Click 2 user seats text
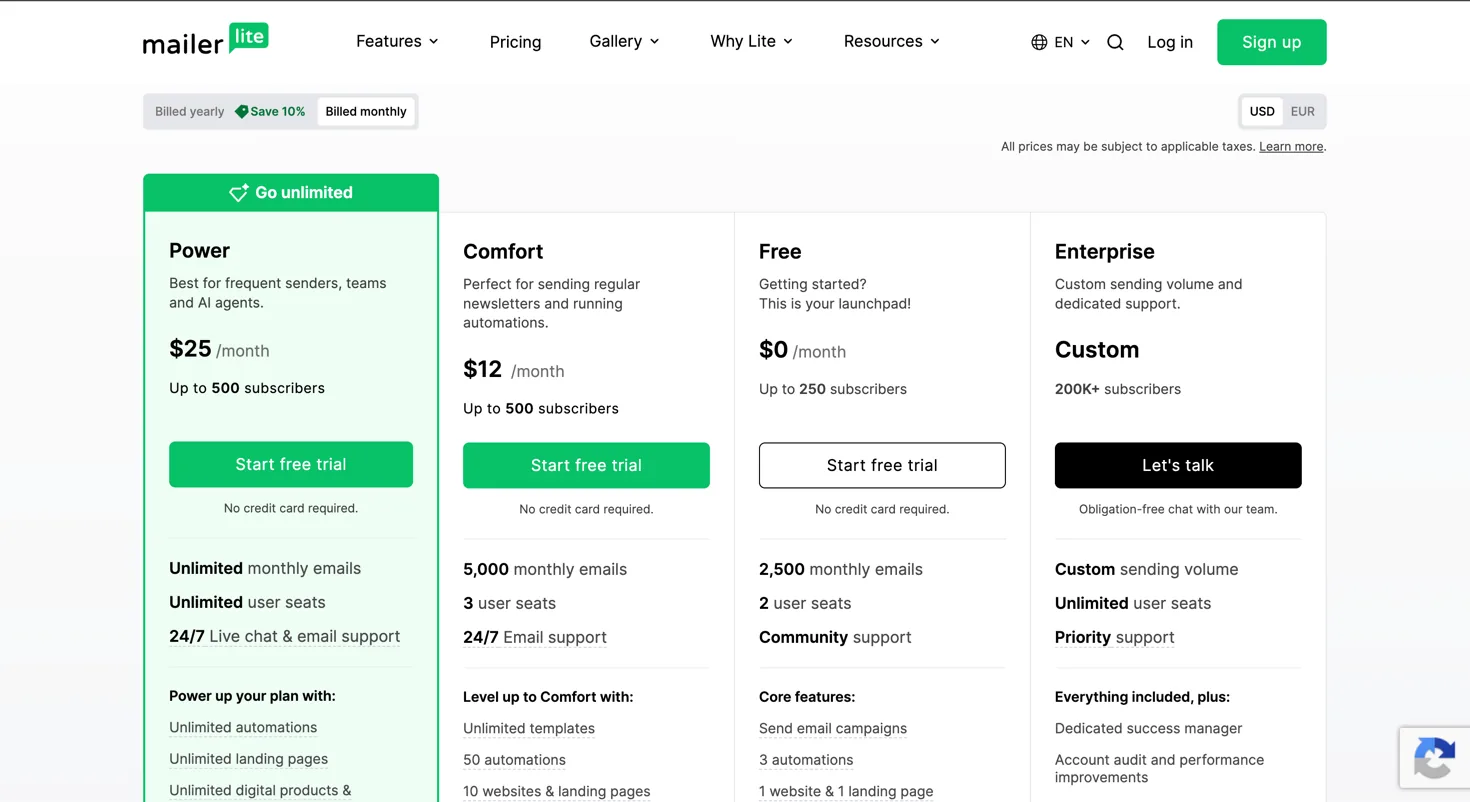 [805, 603]
